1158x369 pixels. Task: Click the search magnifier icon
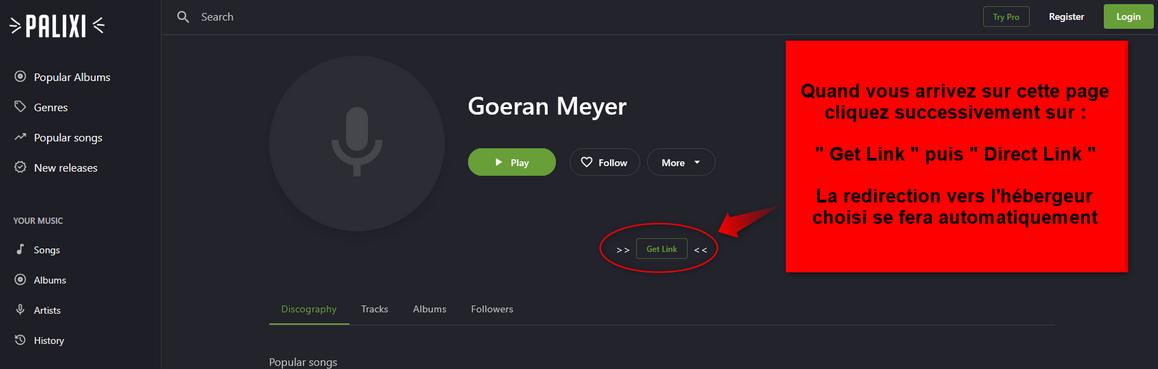point(184,16)
